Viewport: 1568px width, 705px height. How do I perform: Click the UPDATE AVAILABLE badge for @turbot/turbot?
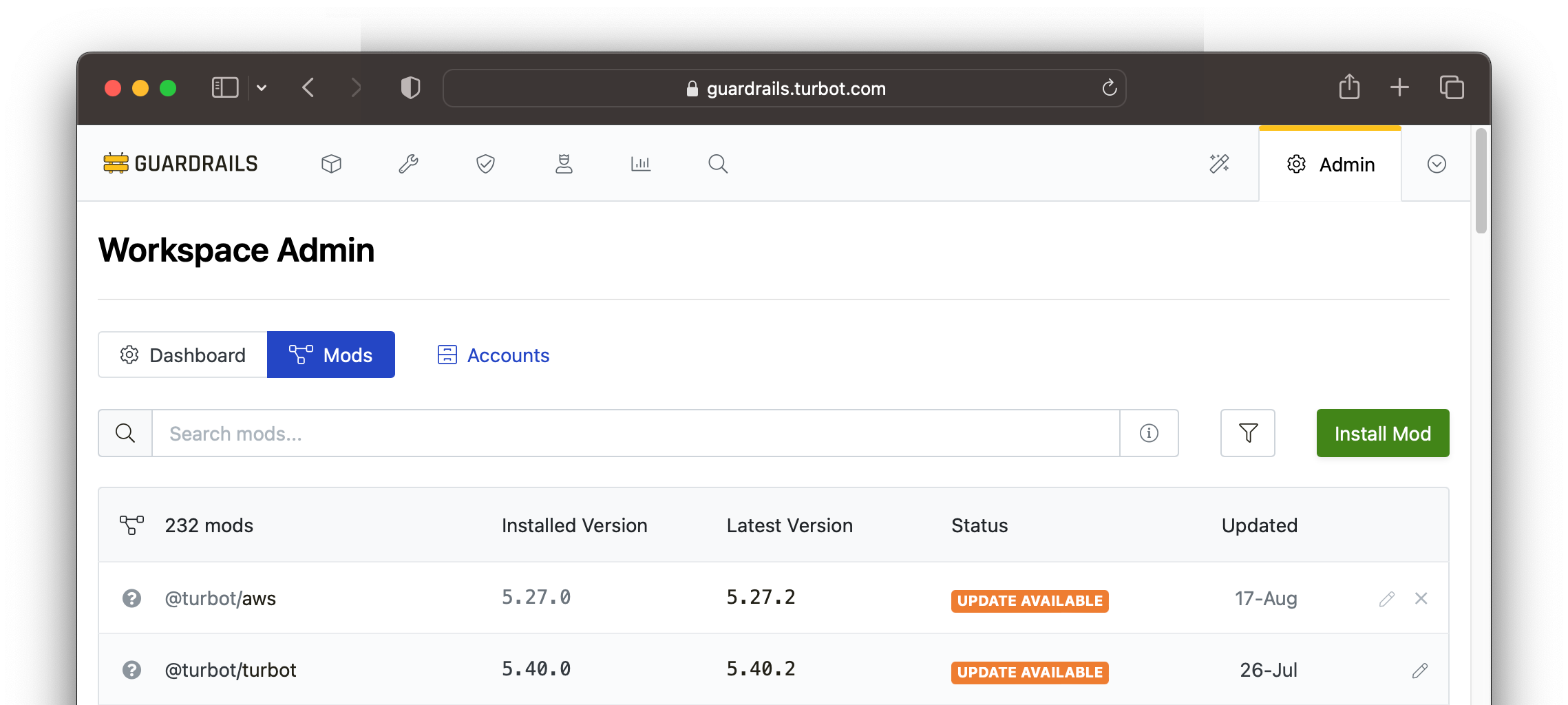click(1029, 672)
